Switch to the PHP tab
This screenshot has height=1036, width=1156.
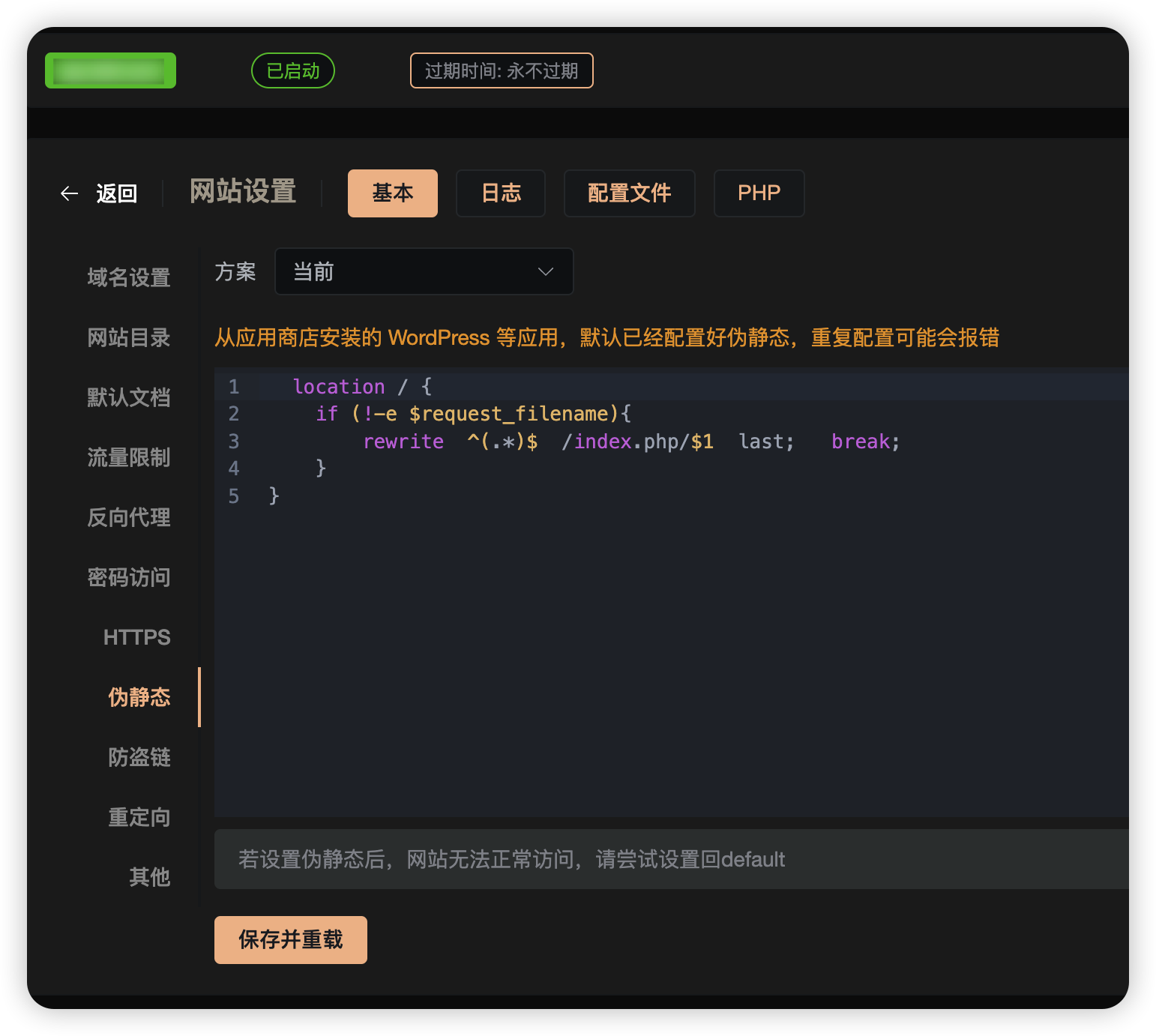759,193
